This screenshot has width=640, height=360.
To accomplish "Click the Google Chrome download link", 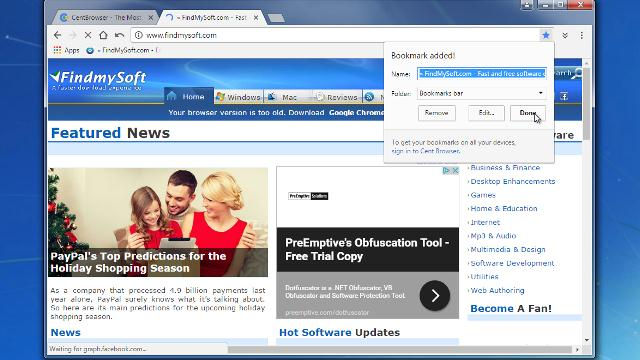I will [356, 113].
